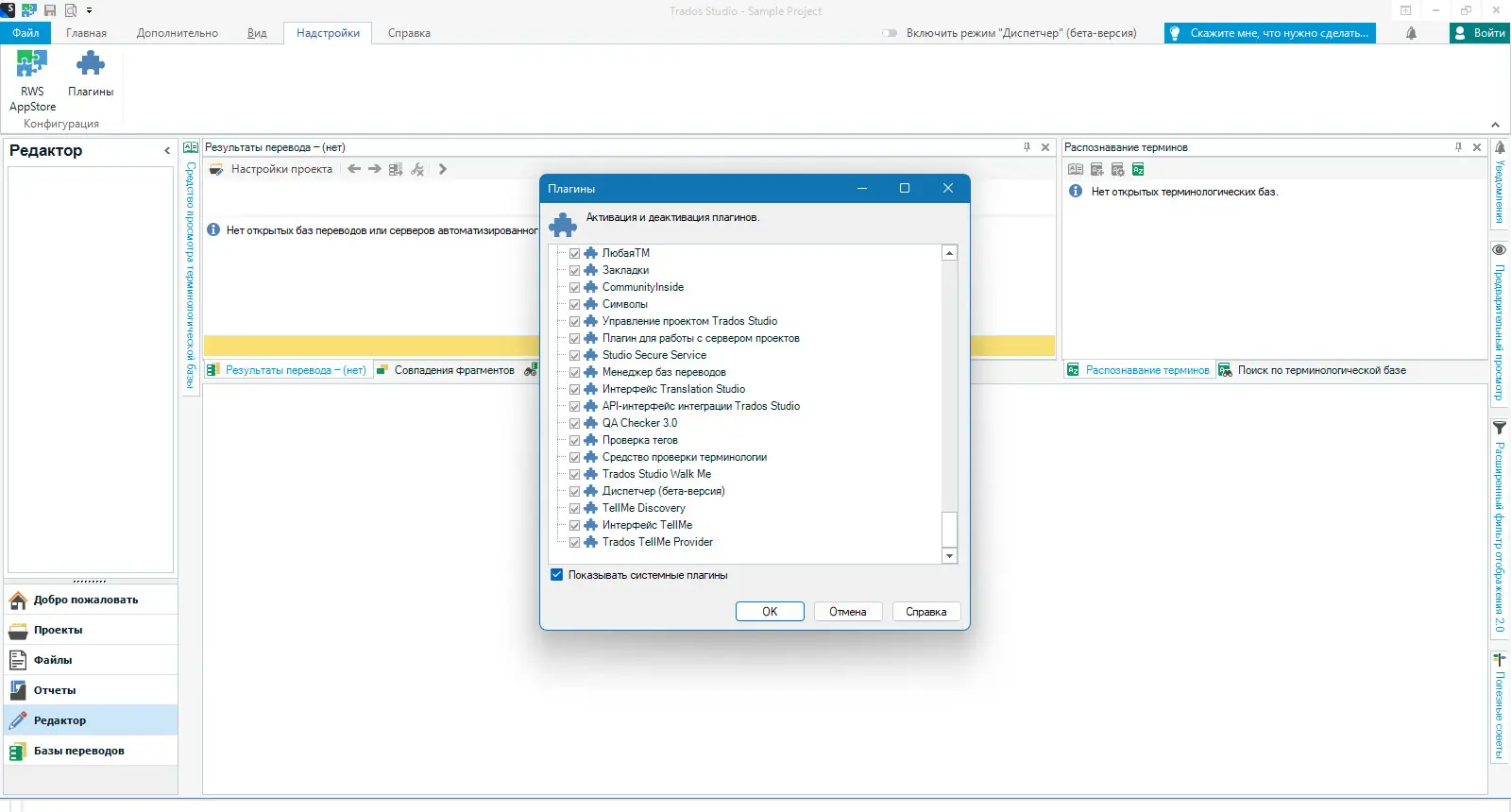Toggle the QA Checker 3.0 plugin checkbox
Viewport: 1511px width, 812px height.
574,423
